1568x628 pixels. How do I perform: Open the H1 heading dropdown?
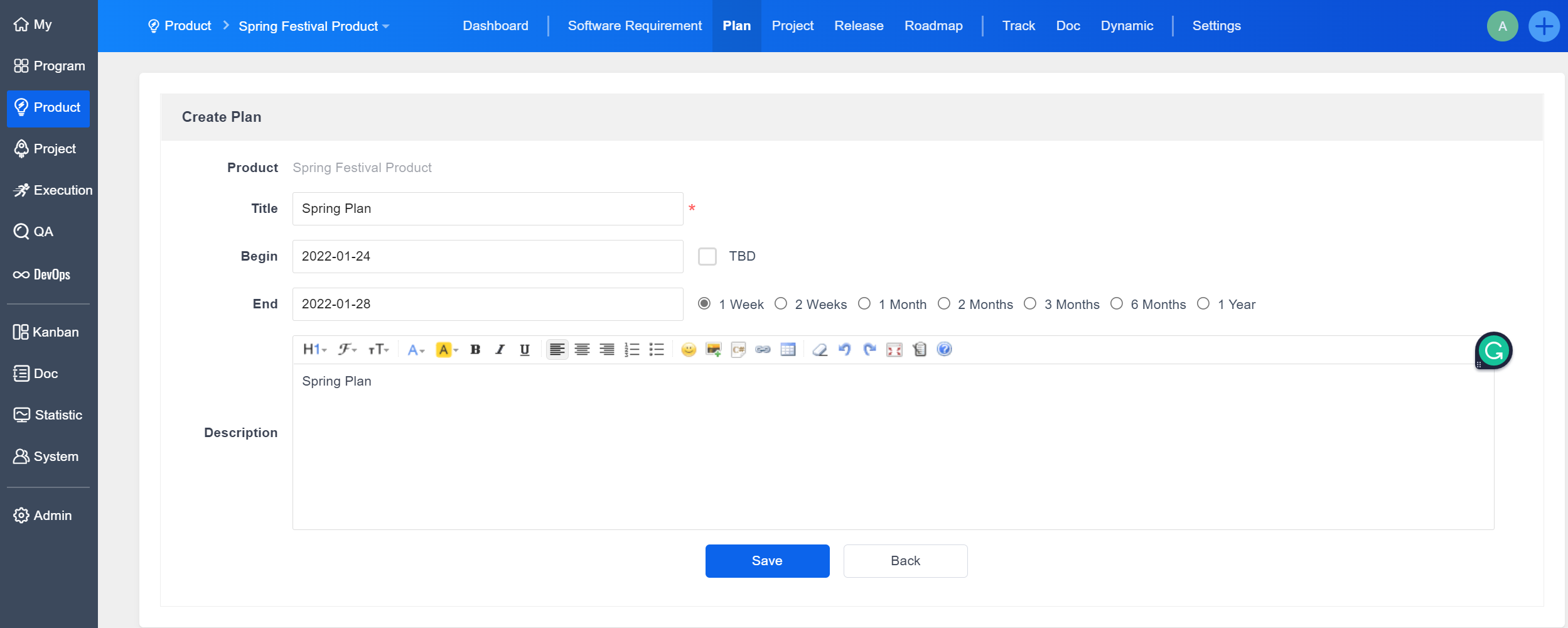pyautogui.click(x=314, y=350)
